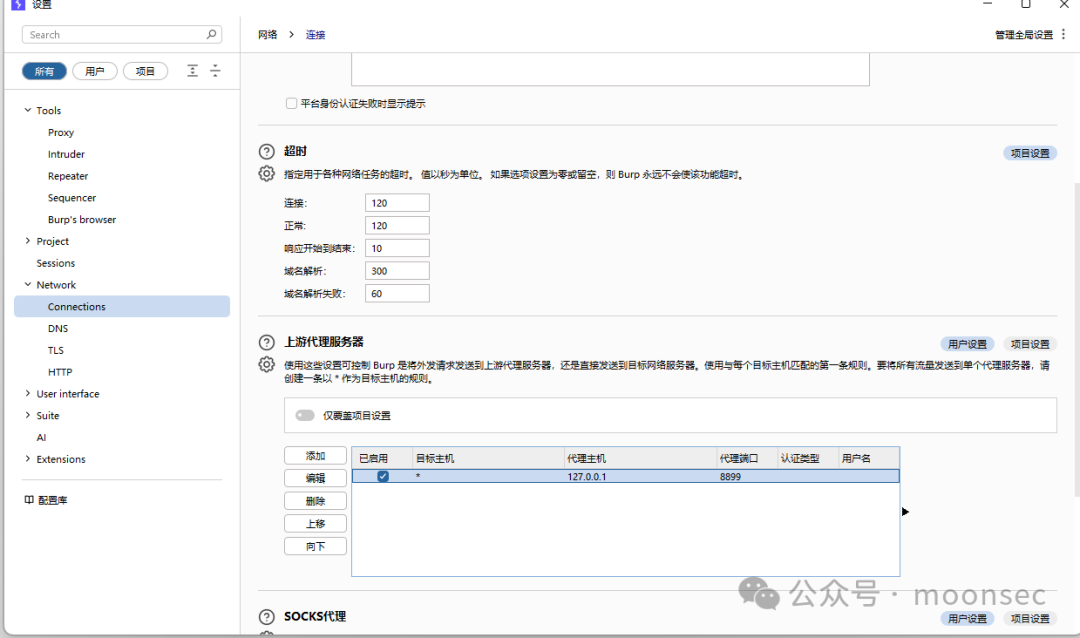The image size is (1080, 638).
Task: Select the 用户 filter tab
Action: 94,71
